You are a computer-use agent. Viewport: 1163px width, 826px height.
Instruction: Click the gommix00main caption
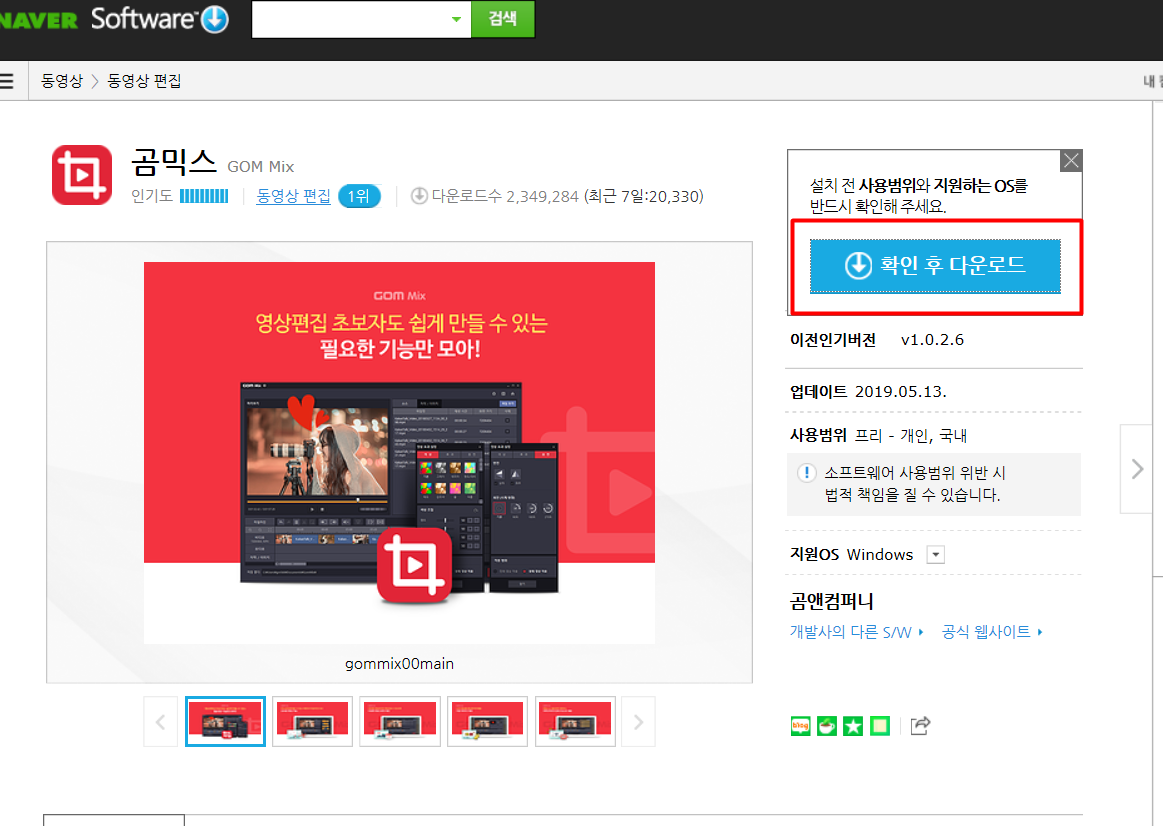[x=399, y=664]
